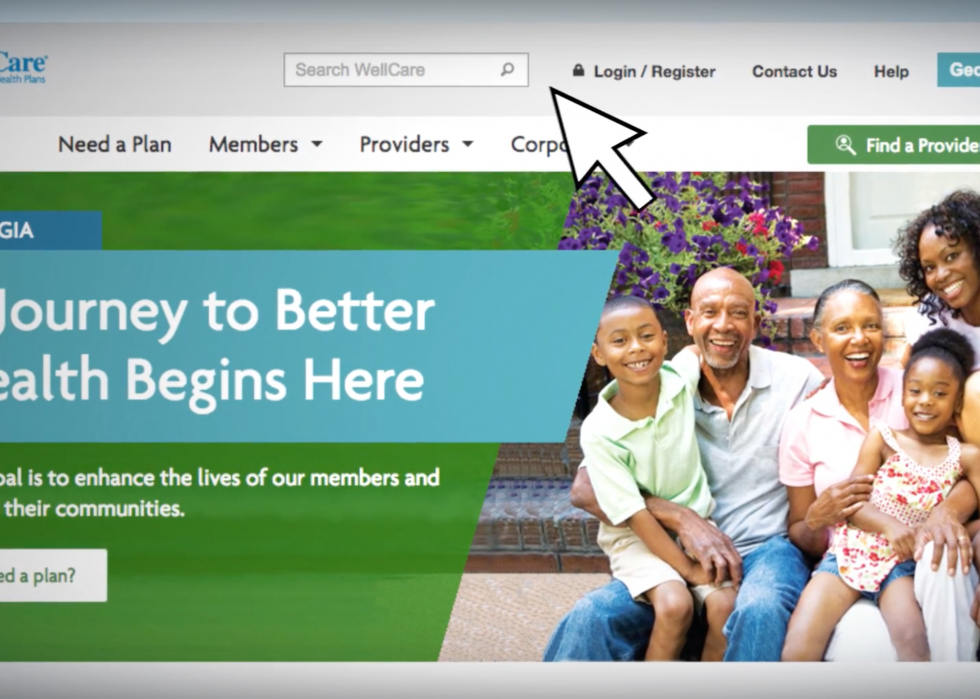
Task: Open the Help link
Action: [891, 71]
